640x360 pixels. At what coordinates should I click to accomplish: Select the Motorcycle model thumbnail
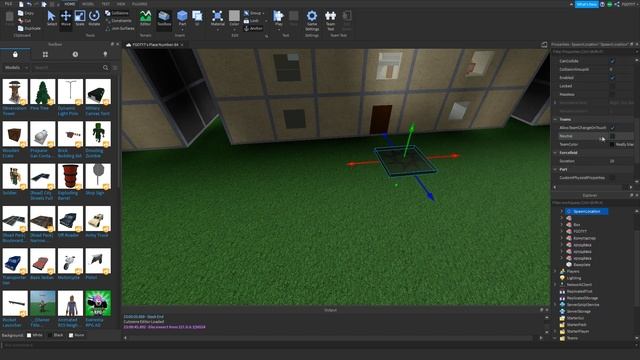coord(70,261)
